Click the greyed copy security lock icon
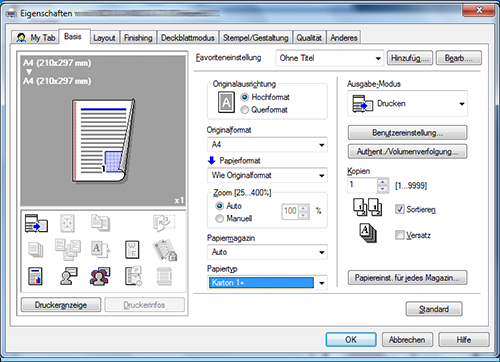Screen dimensions: 500x362 (165, 250)
